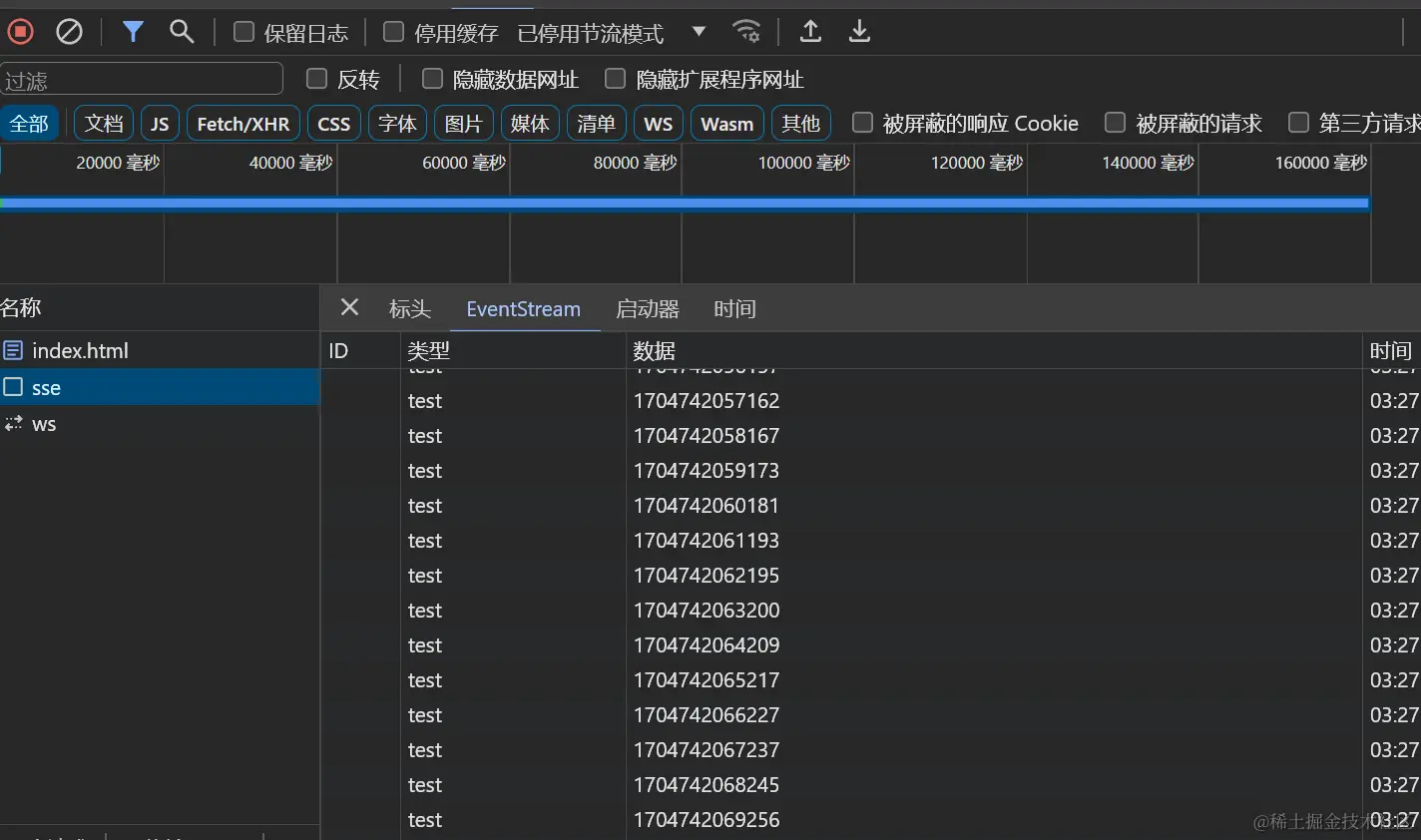Screen dimensions: 1421x840
Task: Filter requests by WS type
Action: coord(658,124)
